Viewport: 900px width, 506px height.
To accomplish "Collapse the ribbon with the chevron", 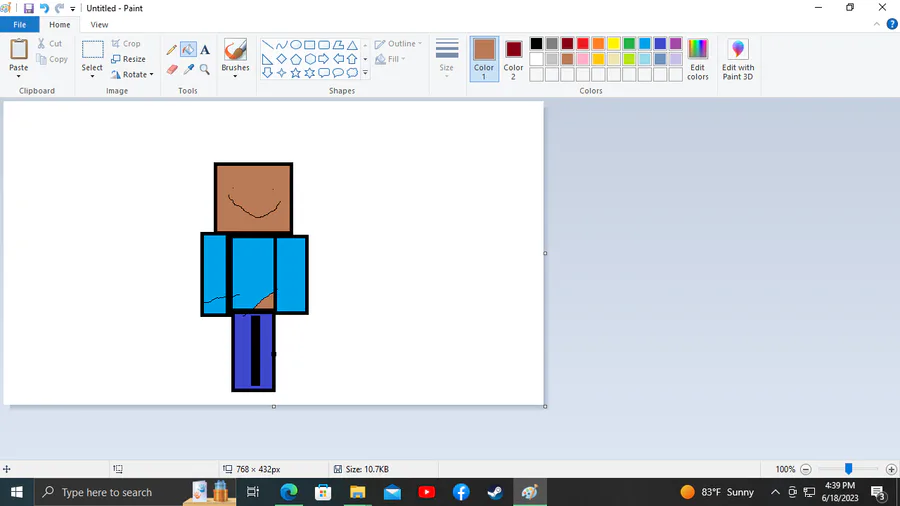I will point(876,24).
